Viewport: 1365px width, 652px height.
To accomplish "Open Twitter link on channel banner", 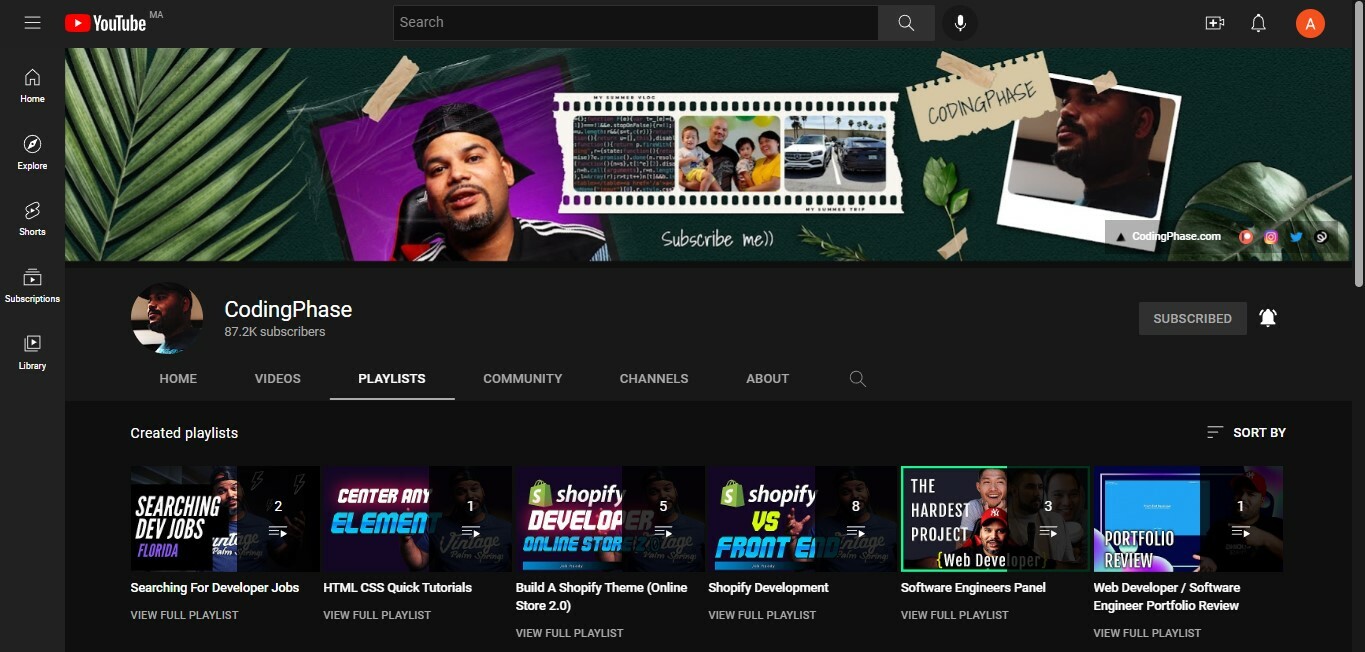I will point(1296,237).
